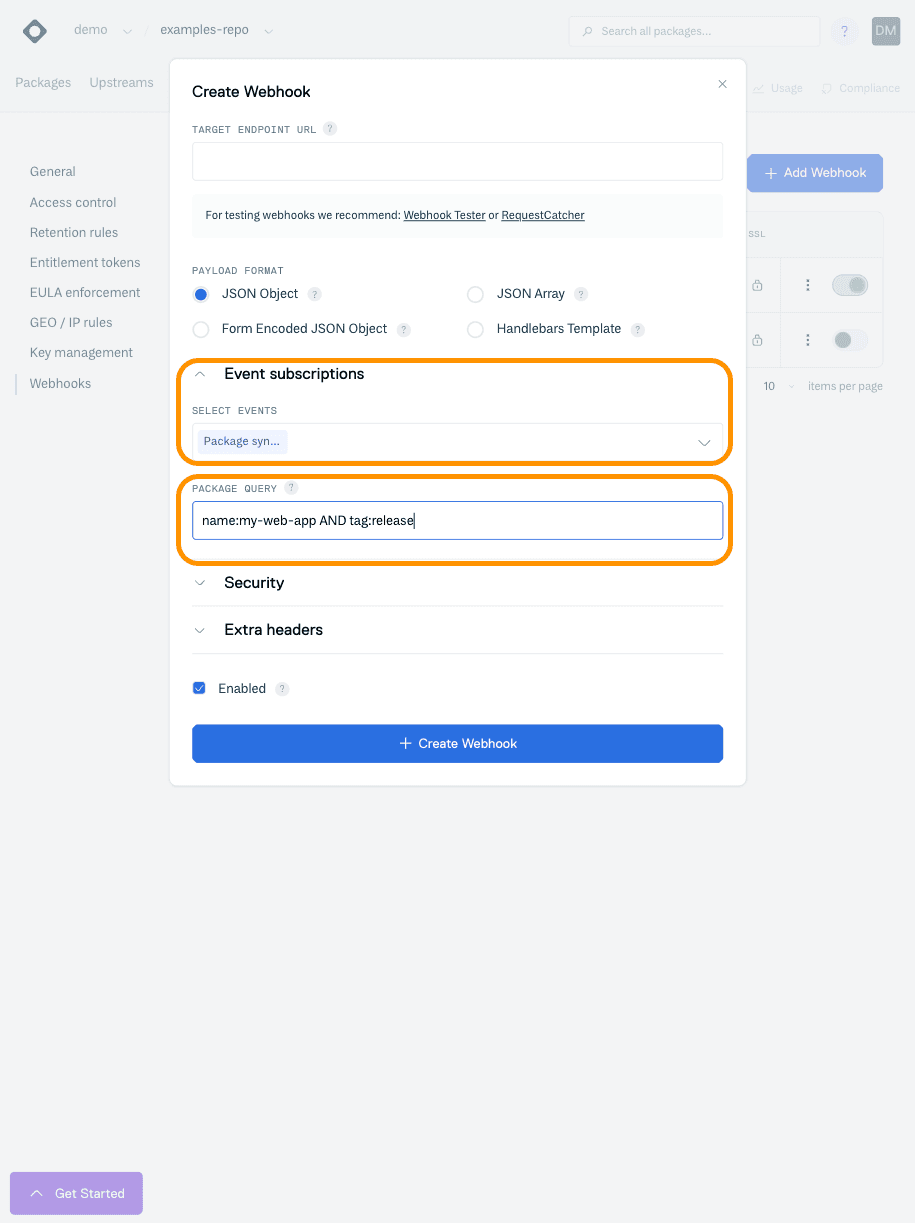Open the kebab menu beside the top SSL toggle
The height and width of the screenshot is (1223, 915).
click(x=807, y=285)
